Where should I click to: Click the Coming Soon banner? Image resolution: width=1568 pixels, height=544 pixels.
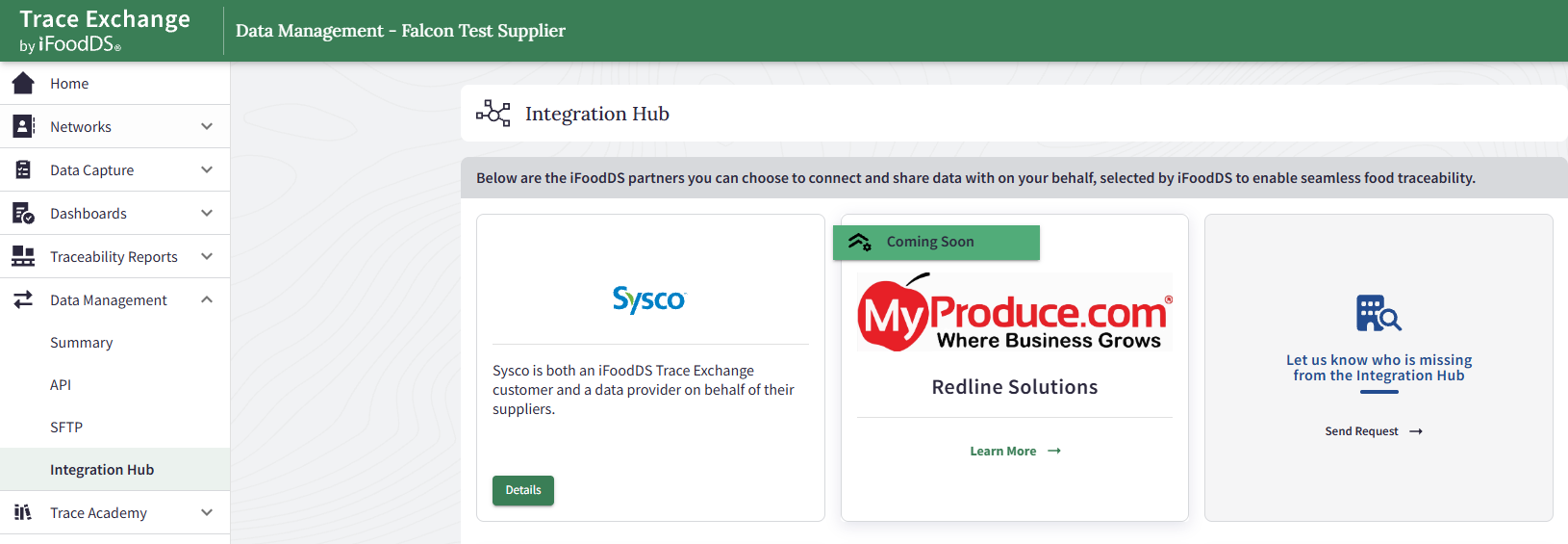(x=936, y=242)
